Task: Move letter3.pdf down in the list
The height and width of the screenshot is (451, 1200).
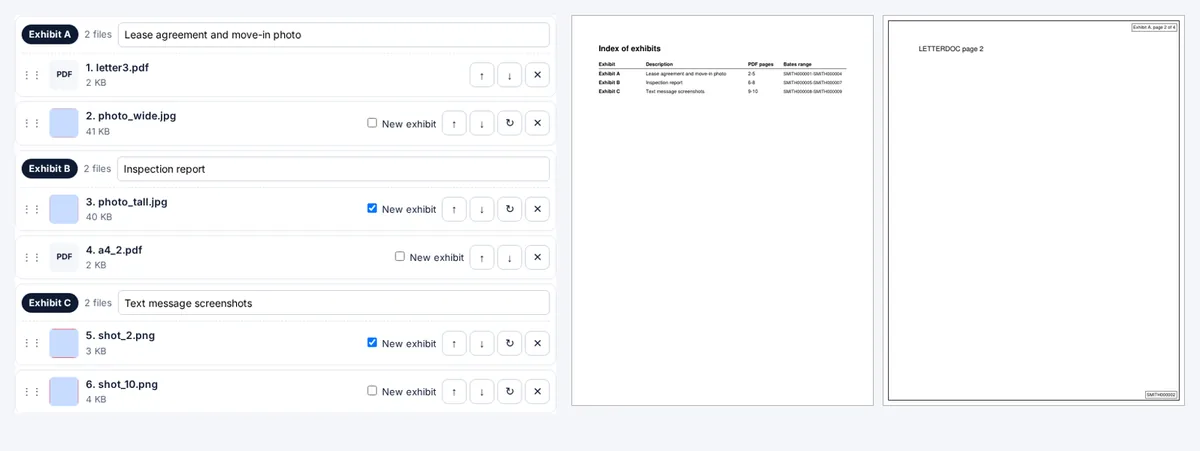Action: (510, 75)
